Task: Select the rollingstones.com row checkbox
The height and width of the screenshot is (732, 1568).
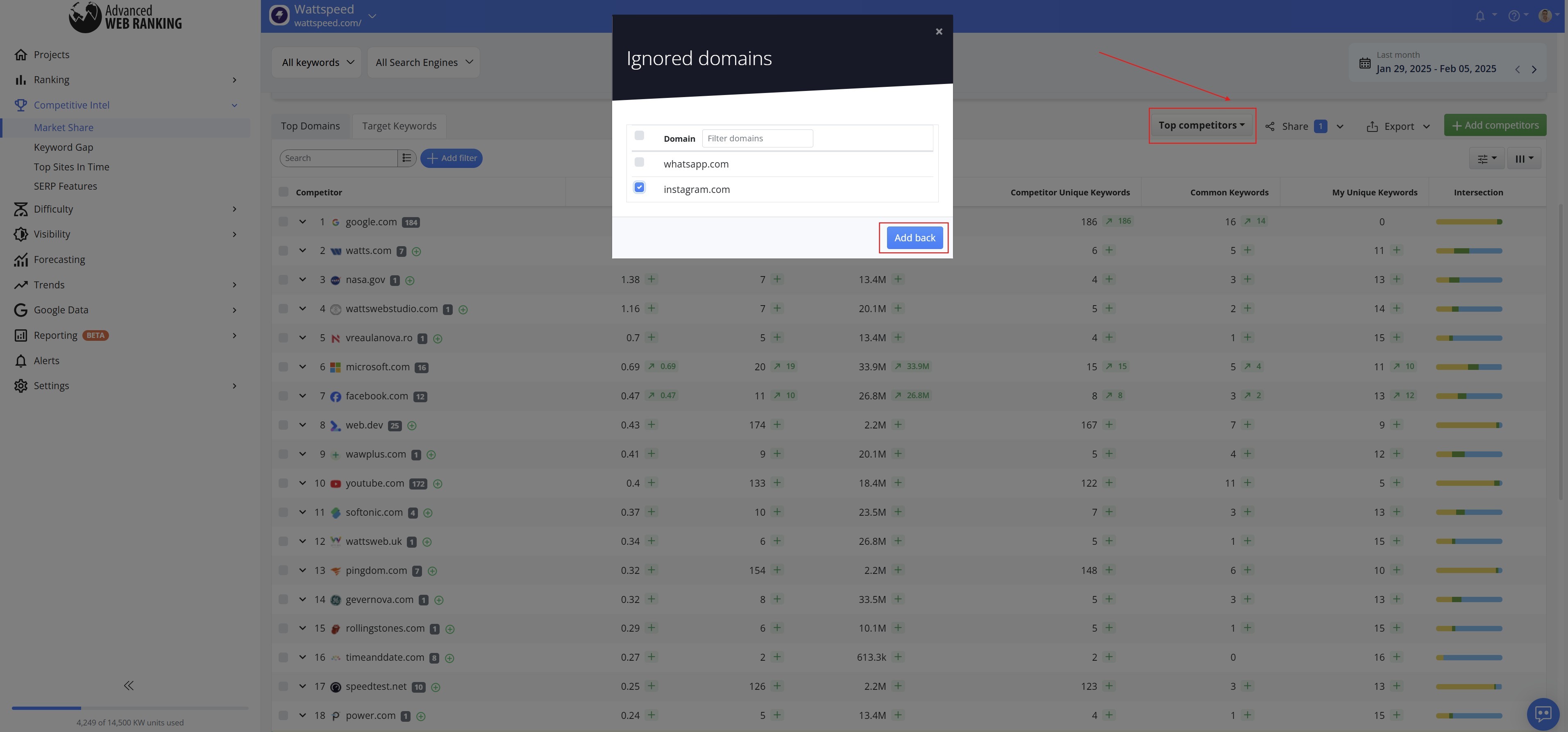Action: (x=284, y=628)
